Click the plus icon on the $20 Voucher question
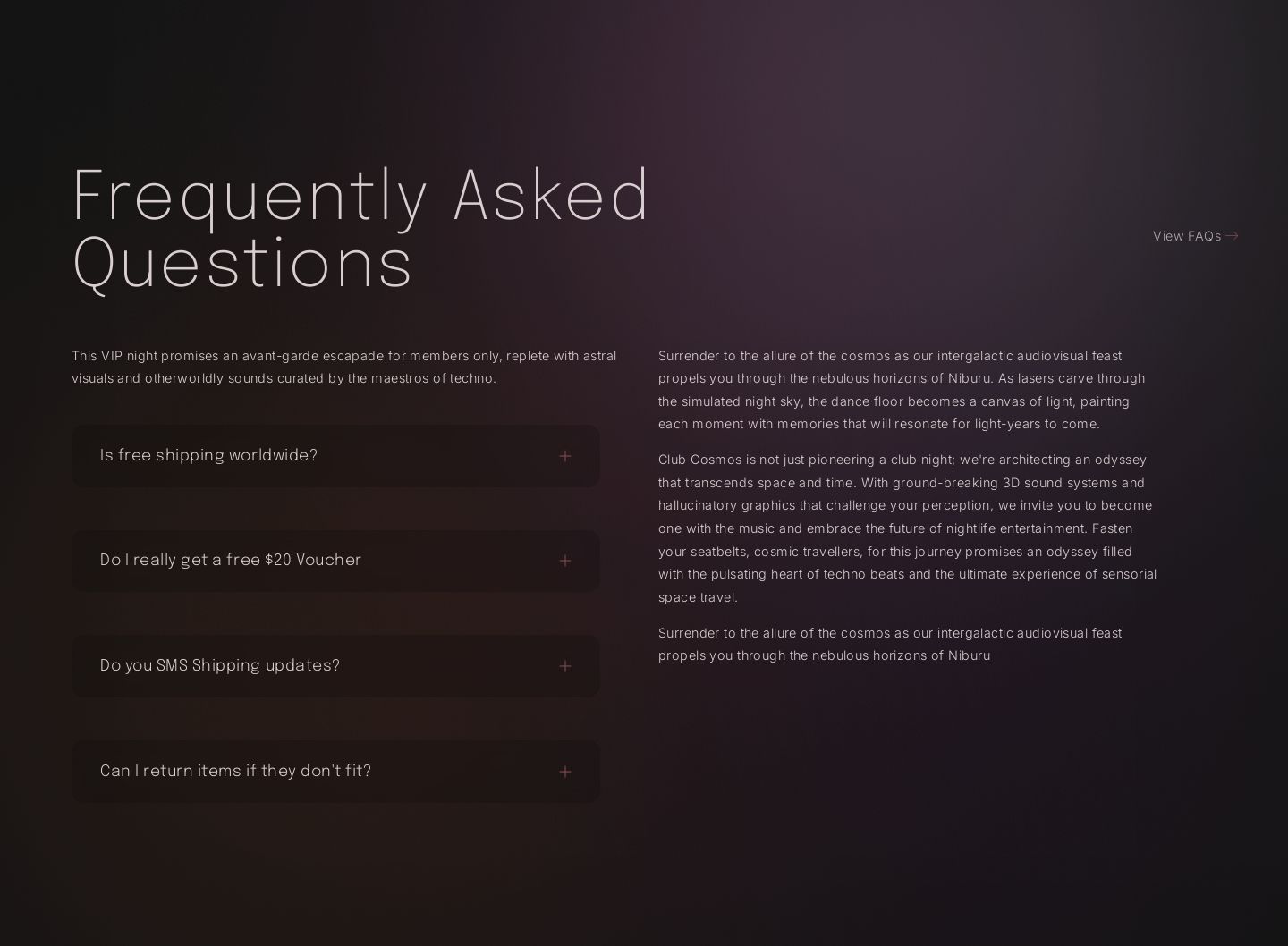This screenshot has width=1288, height=946. tap(564, 561)
